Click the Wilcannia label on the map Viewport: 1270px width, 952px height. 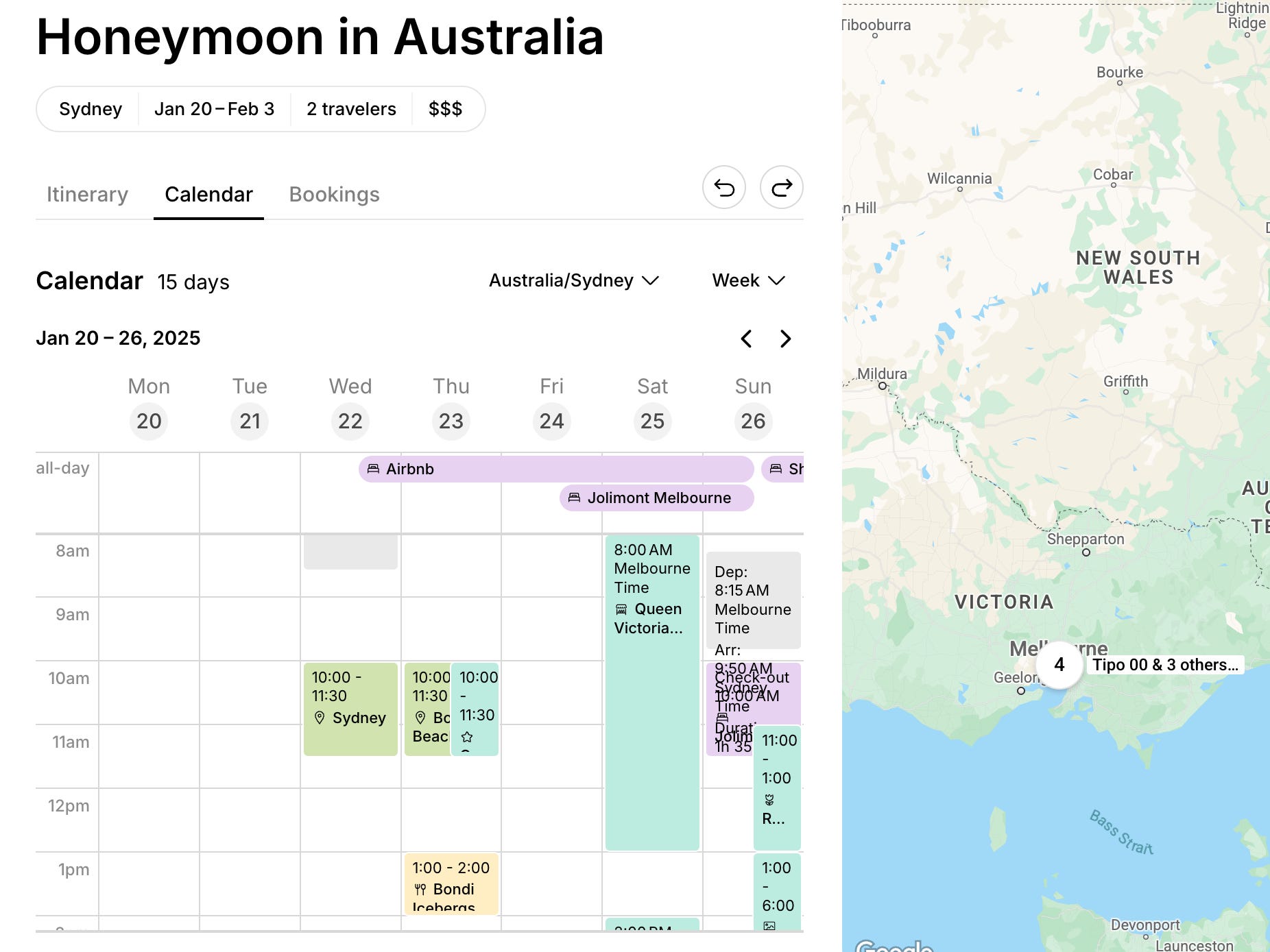959,179
